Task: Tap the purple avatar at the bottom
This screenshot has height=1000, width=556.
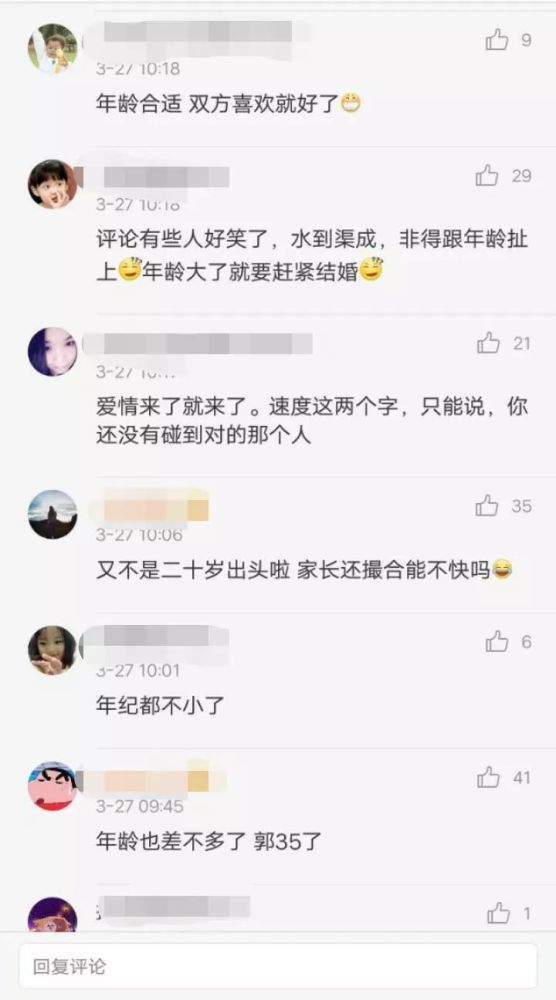Action: [52, 915]
